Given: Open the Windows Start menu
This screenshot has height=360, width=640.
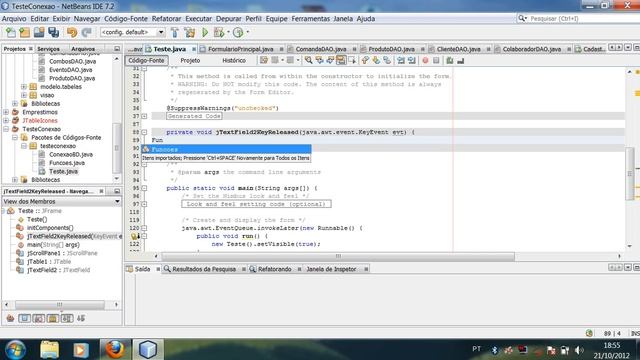Looking at the screenshot, I should pos(15,350).
